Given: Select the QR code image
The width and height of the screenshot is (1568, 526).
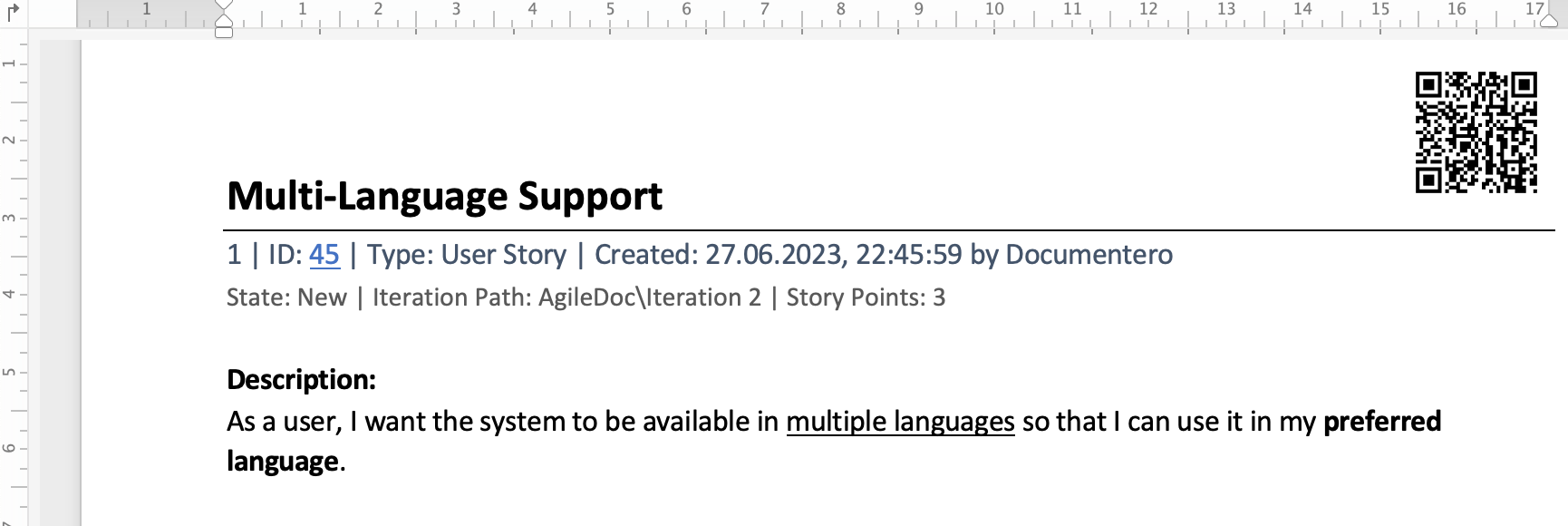Looking at the screenshot, I should (1476, 132).
